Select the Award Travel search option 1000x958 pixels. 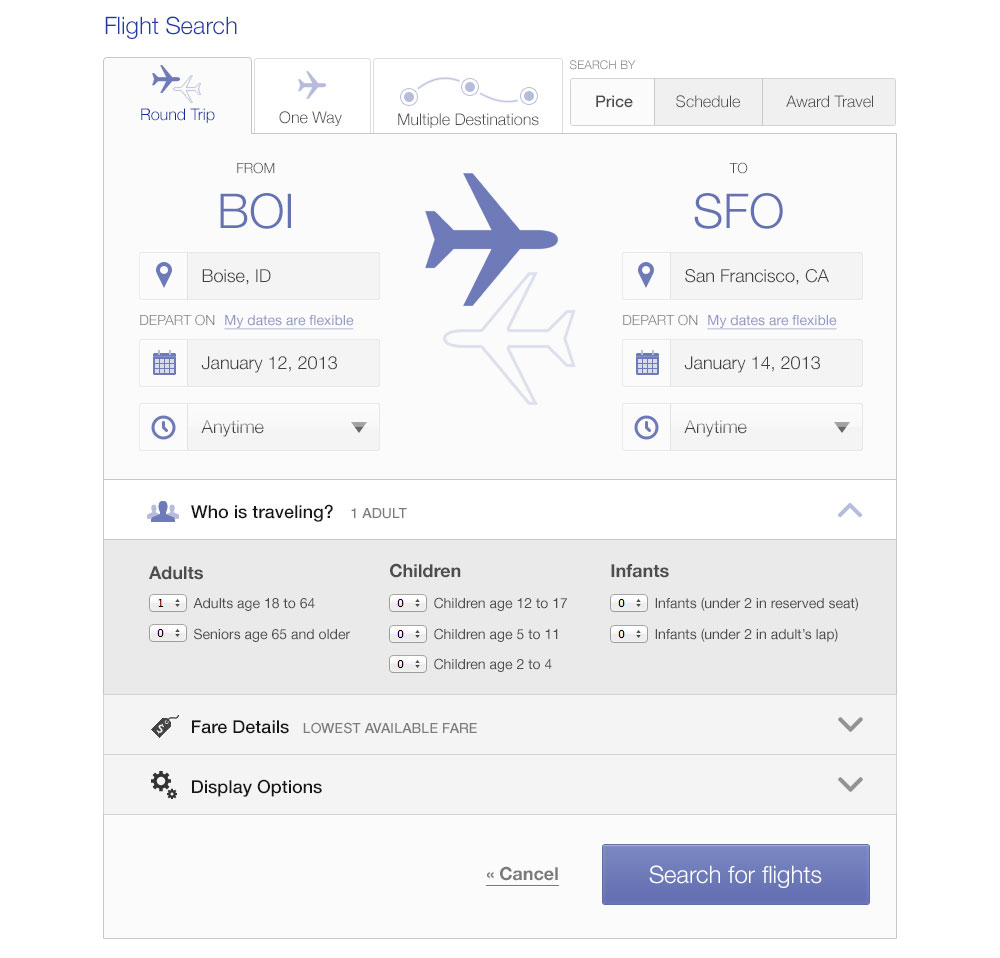coord(829,101)
